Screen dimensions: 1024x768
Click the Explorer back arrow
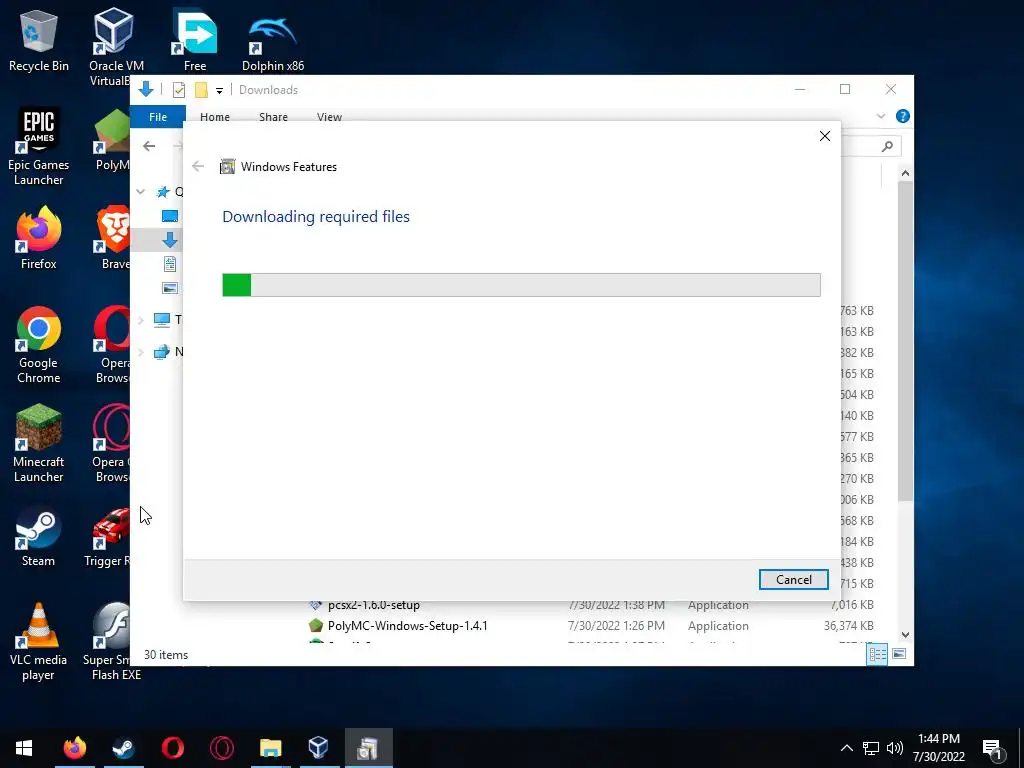149,146
